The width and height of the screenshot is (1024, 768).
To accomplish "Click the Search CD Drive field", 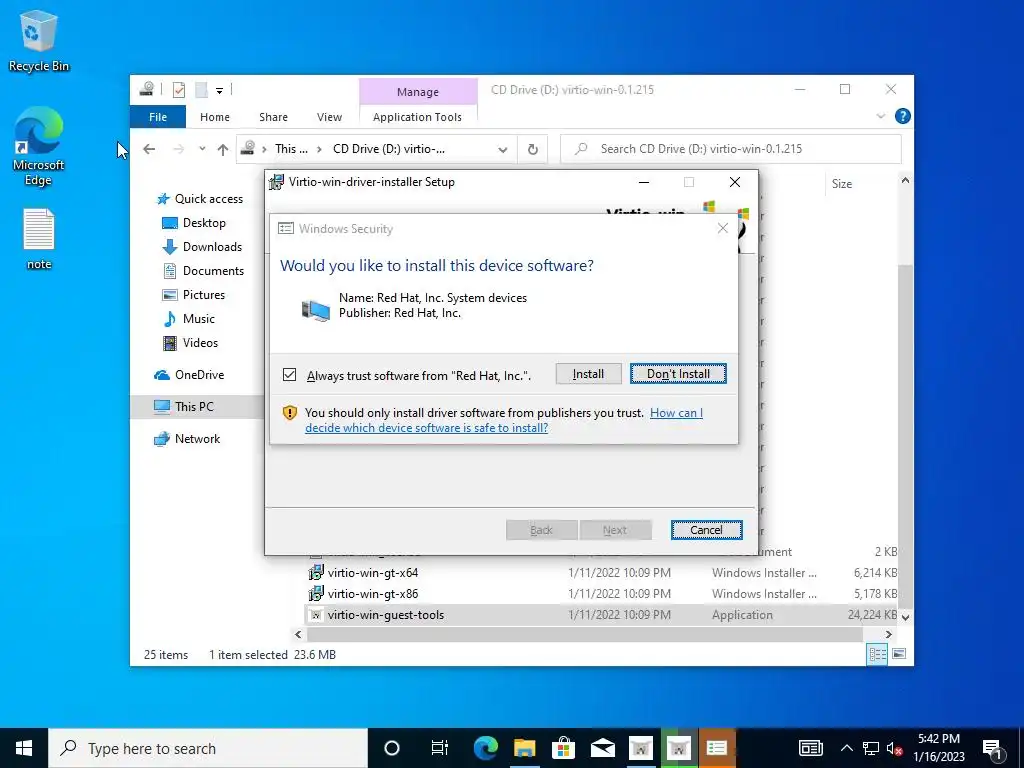I will tap(731, 149).
